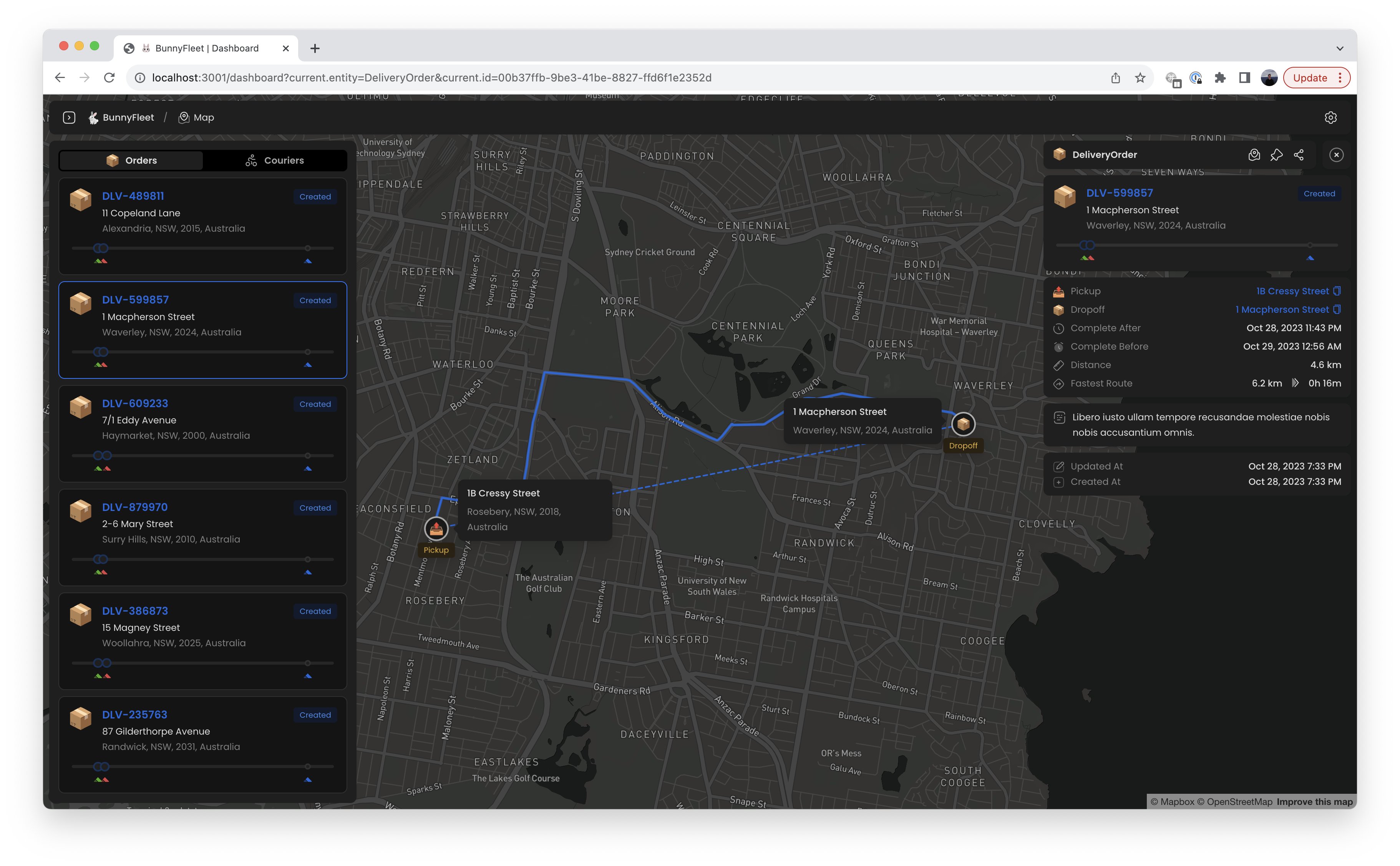Open order DLV-609233 in the list
This screenshot has height=866, width=1400.
tap(135, 403)
